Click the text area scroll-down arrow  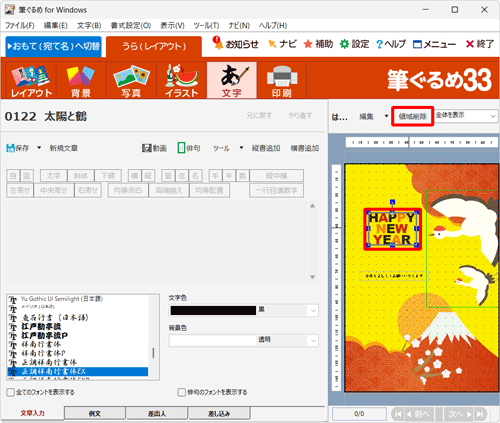pos(312,277)
